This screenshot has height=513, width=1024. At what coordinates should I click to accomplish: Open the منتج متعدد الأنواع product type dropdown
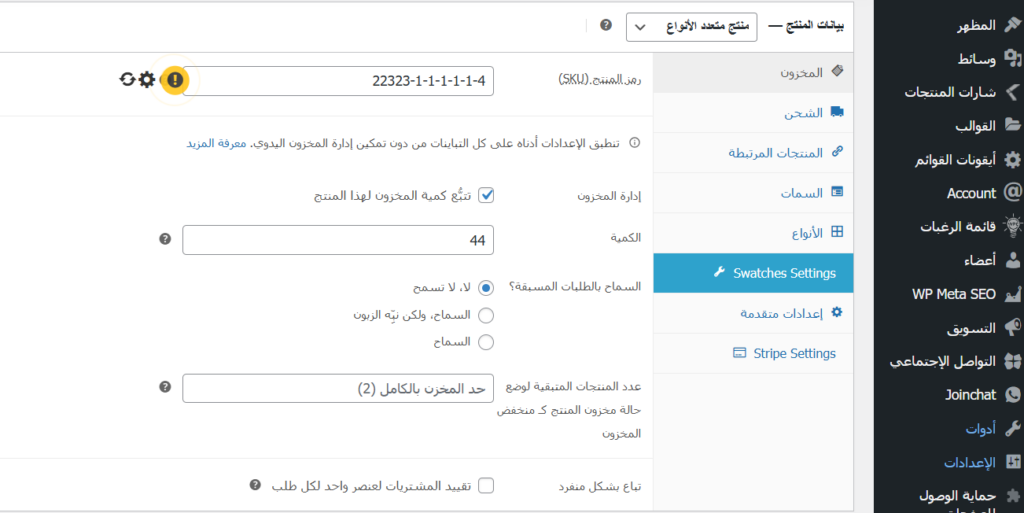(692, 27)
